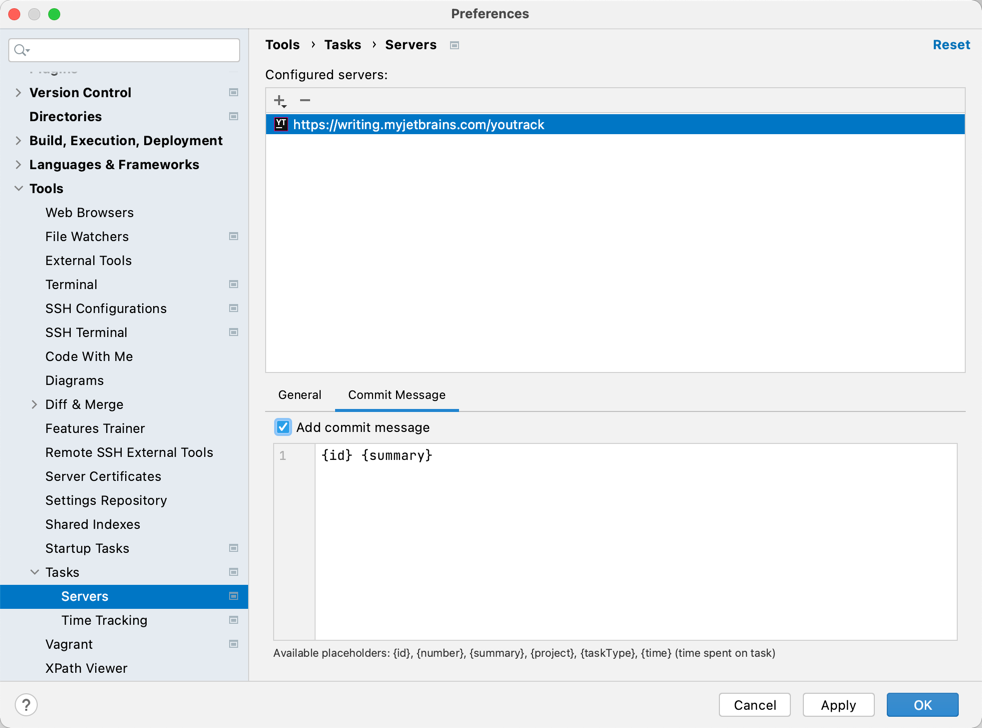Click the settings icon beside File Watchers
Image resolution: width=982 pixels, height=728 pixels.
(x=233, y=236)
